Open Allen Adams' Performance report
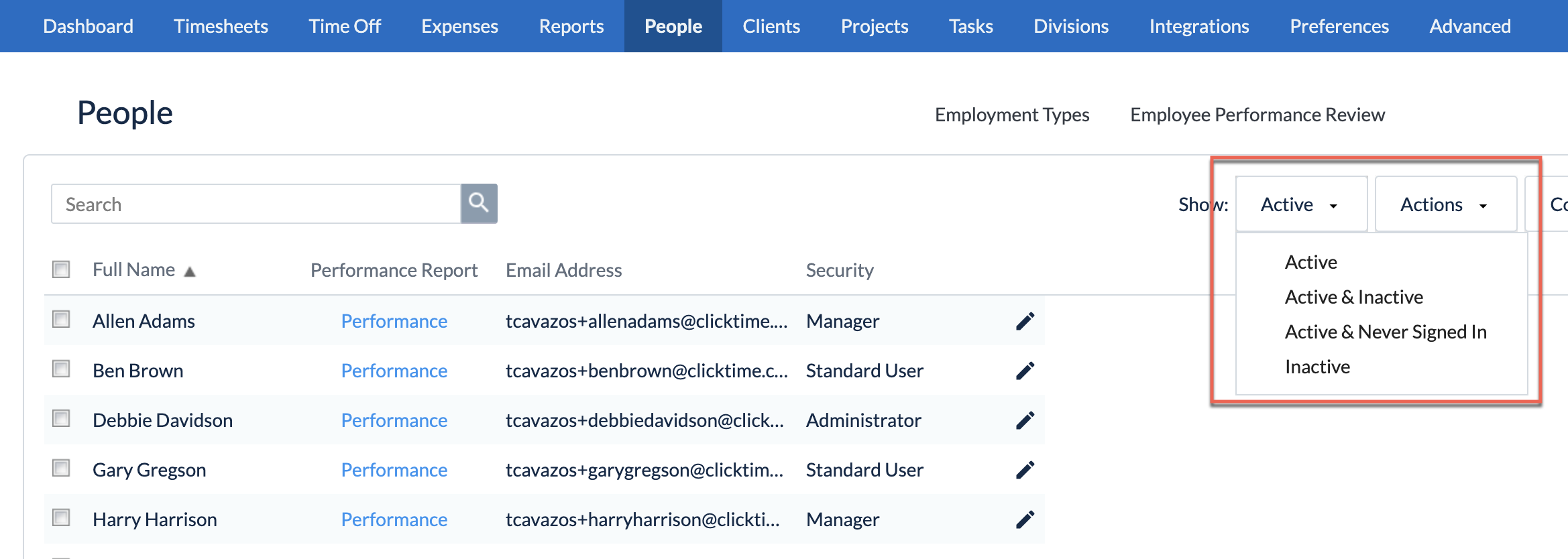 (394, 321)
